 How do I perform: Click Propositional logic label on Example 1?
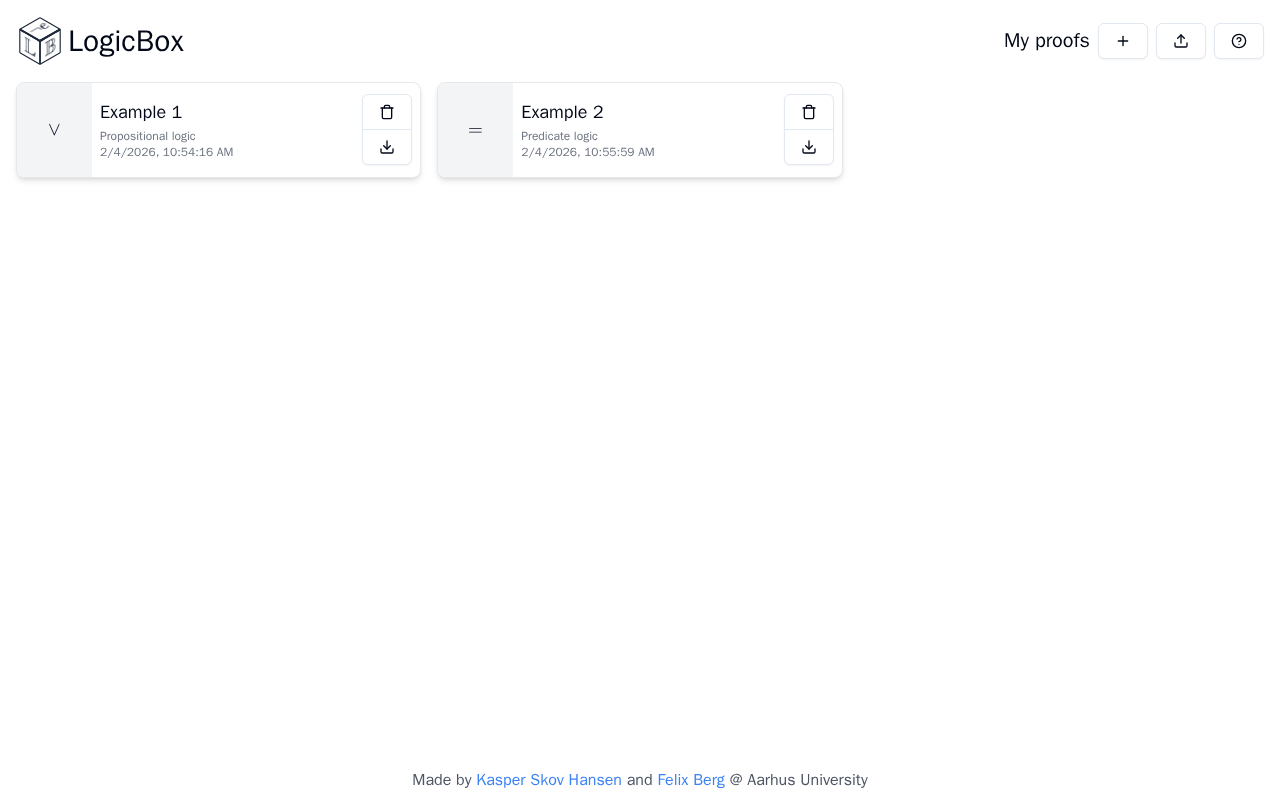148,136
